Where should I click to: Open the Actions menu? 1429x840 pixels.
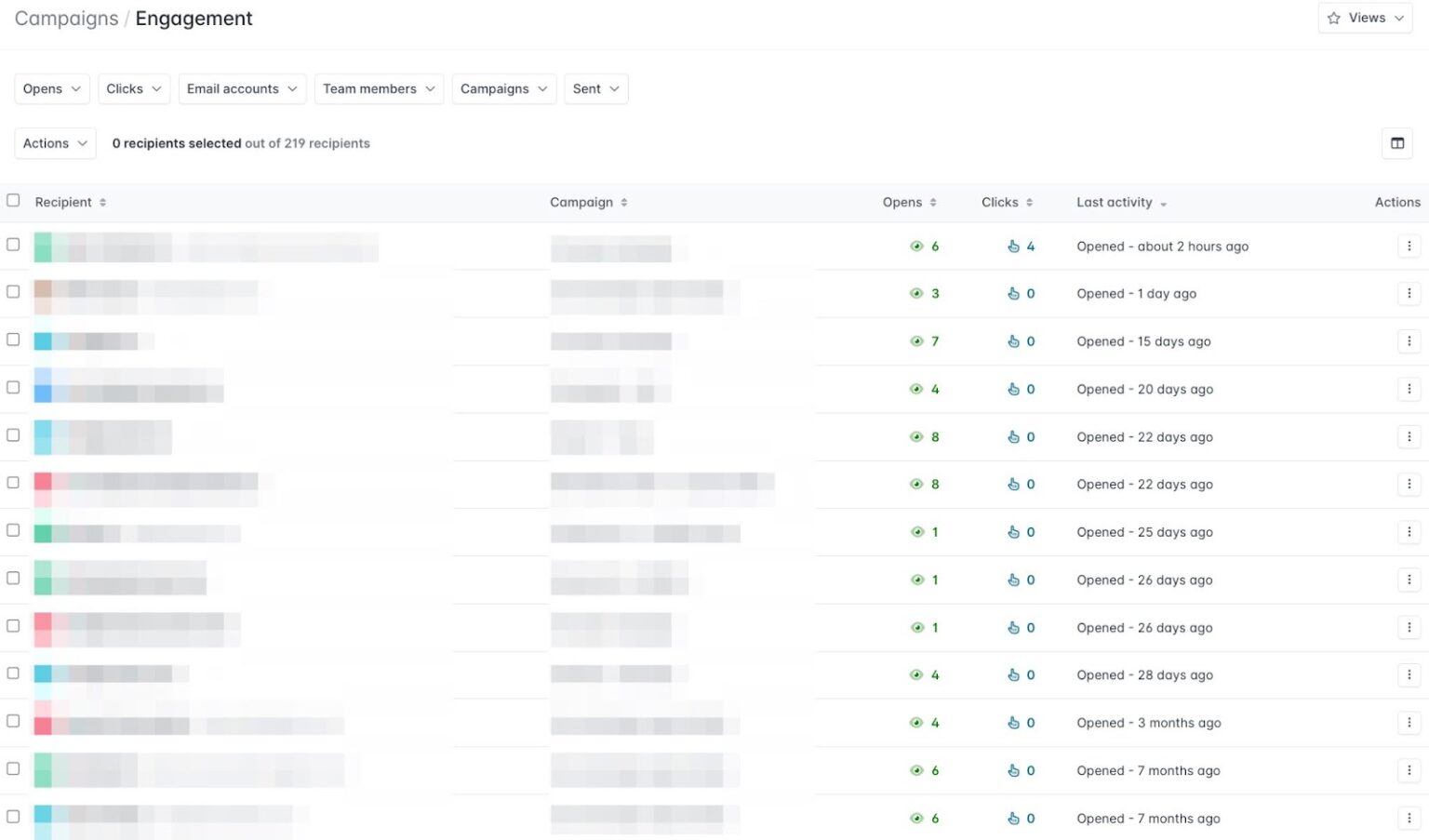[x=54, y=143]
